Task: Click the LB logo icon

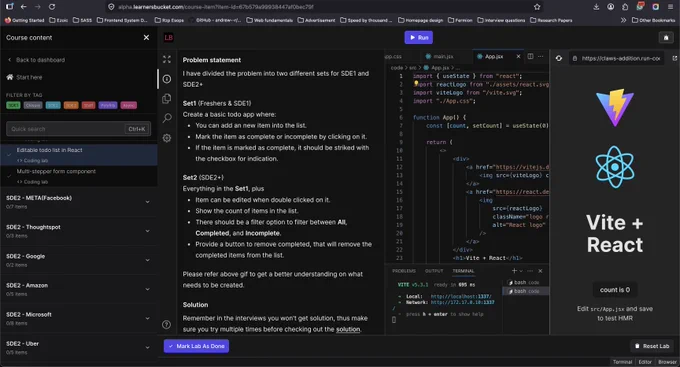Action: (169, 38)
